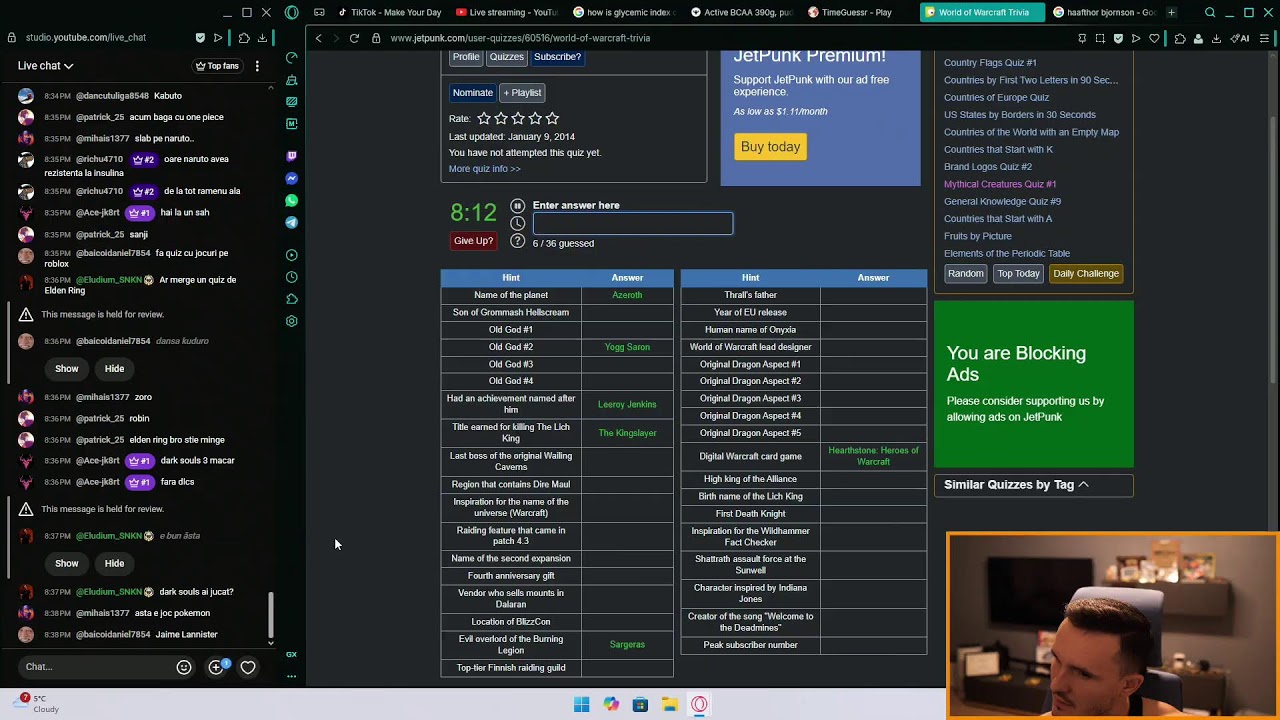Viewport: 1280px width, 720px height.
Task: Click the heart reaction icon in chat
Action: click(248, 667)
